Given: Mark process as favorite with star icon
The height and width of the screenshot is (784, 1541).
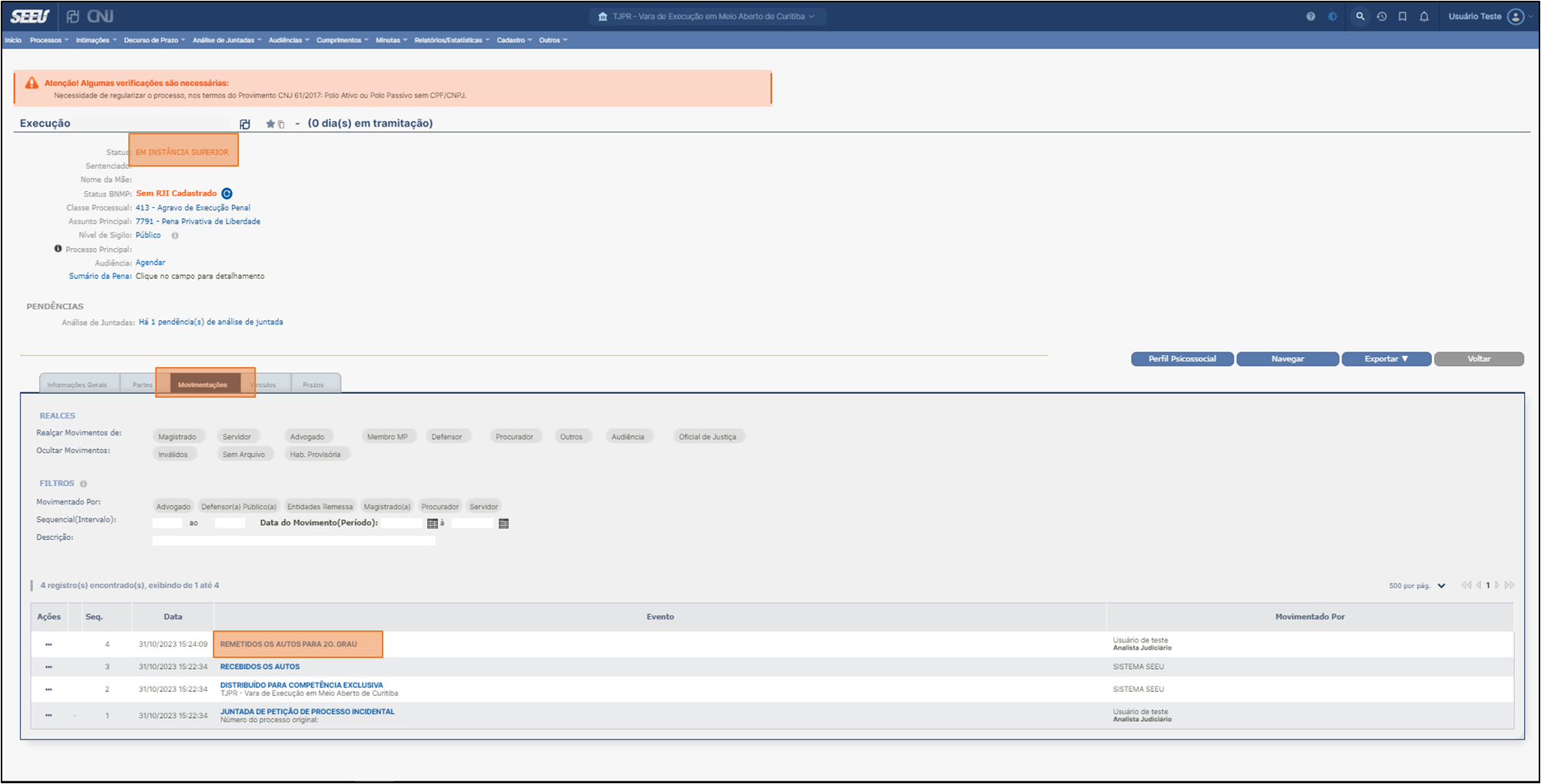Looking at the screenshot, I should point(270,124).
